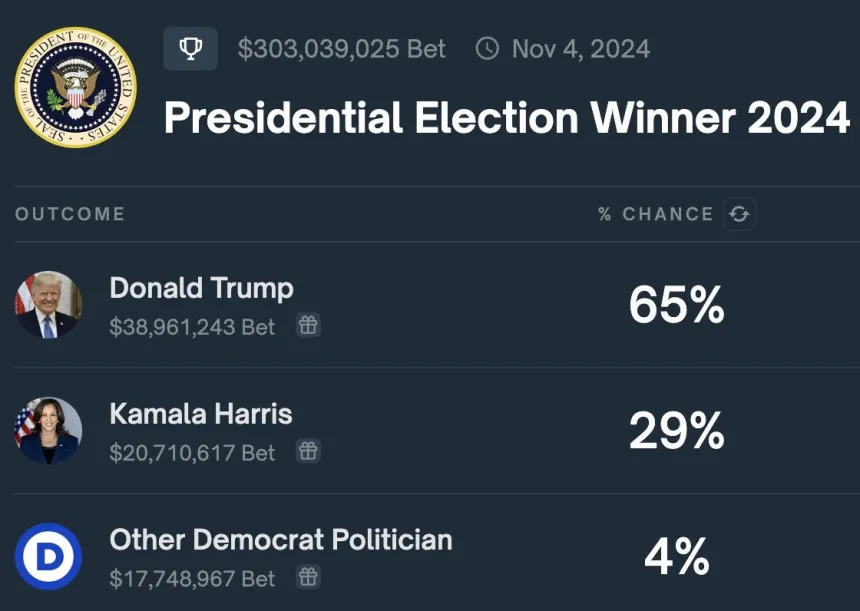Click Donald Trump's profile photo
Screen dimensions: 860x611
point(48,305)
